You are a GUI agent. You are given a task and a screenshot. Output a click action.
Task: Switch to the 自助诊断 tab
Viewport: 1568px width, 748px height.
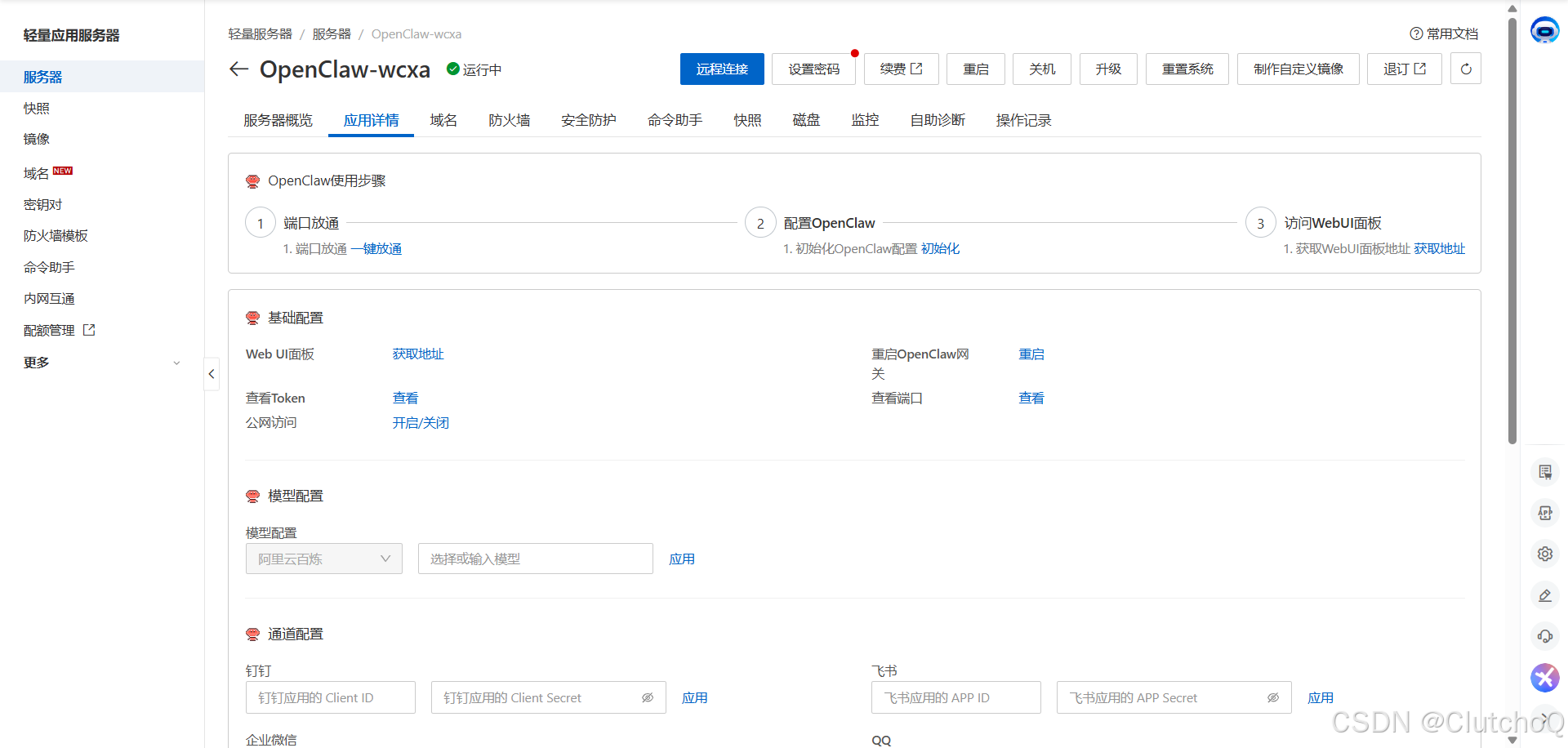tap(938, 120)
